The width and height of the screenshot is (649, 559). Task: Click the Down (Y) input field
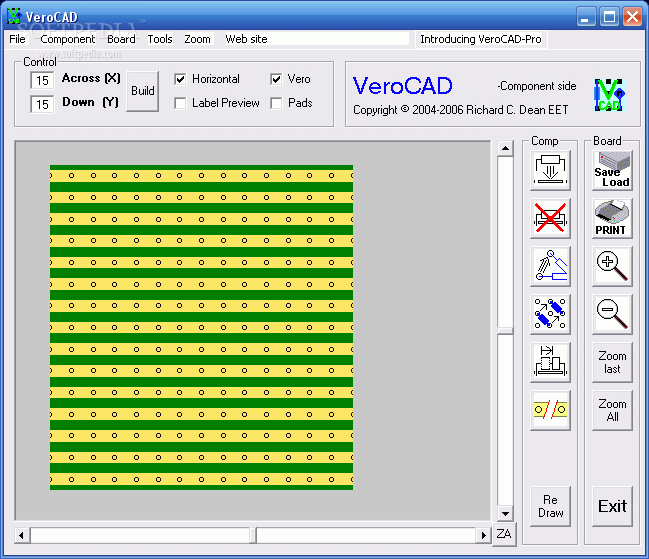tap(42, 104)
